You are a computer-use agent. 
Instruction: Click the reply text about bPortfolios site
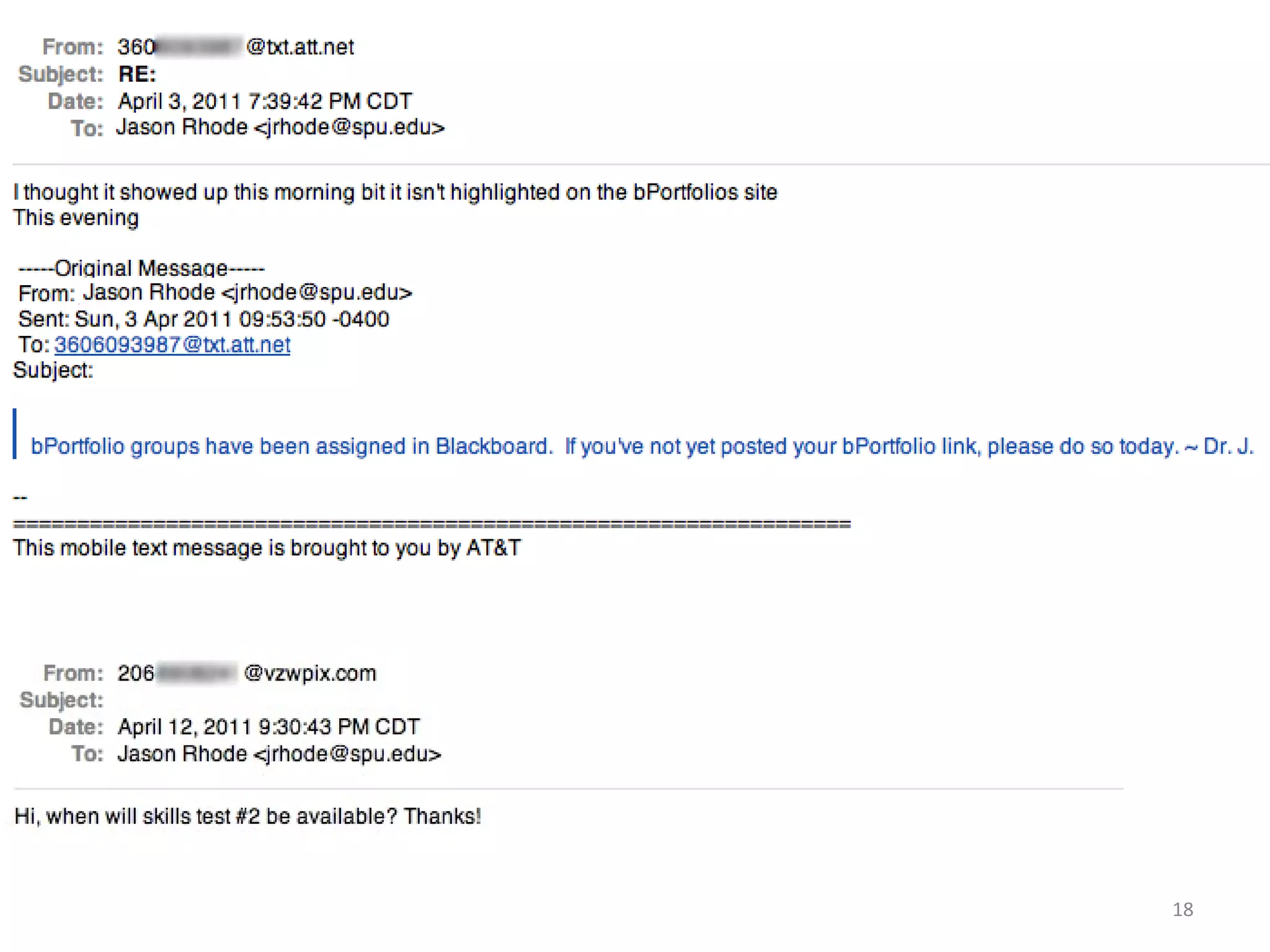395,192
